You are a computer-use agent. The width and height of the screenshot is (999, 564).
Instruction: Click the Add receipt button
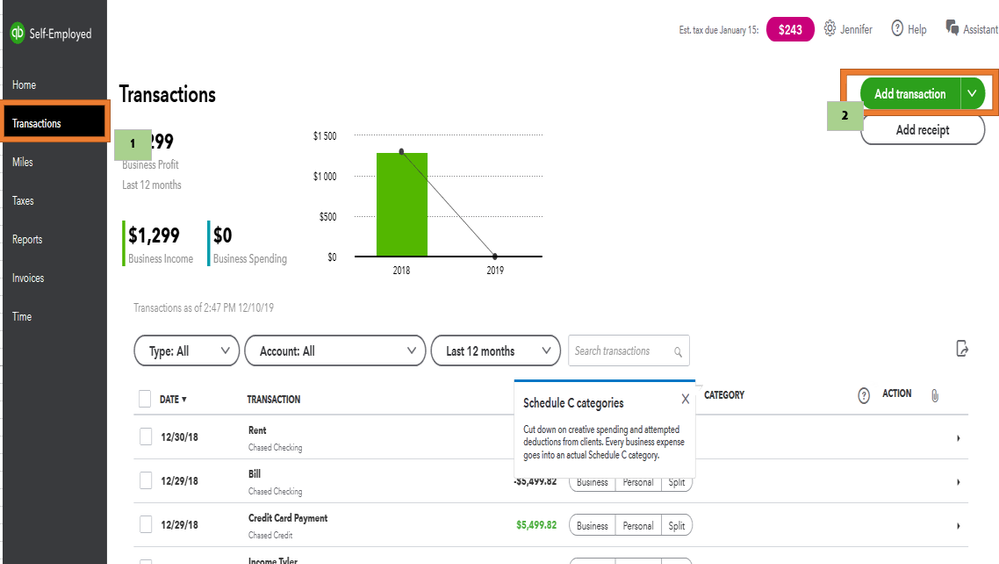922,130
